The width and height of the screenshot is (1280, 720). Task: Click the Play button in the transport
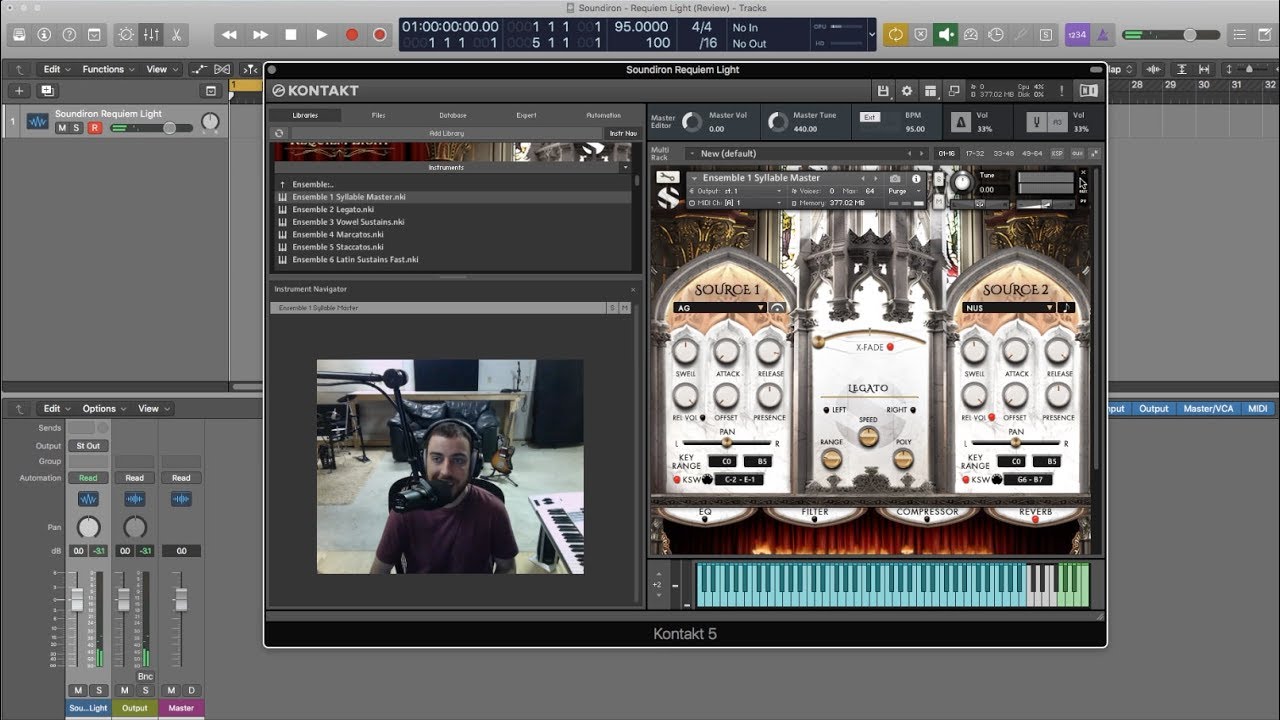[321, 34]
